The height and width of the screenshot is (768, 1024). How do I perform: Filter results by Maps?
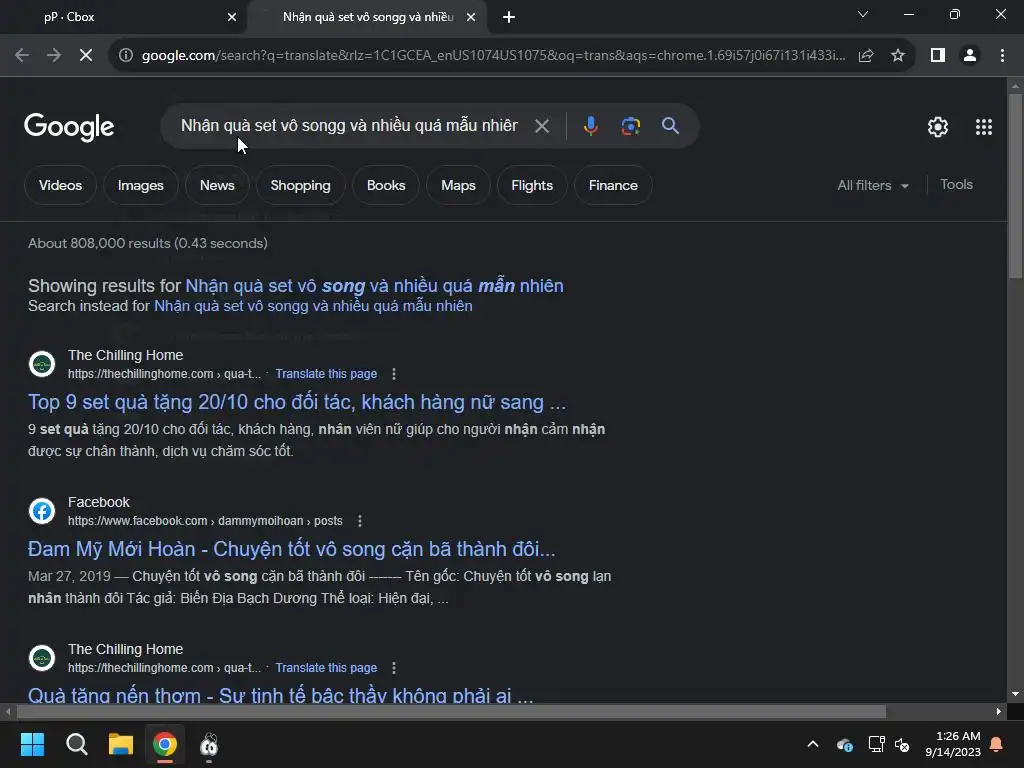coord(458,185)
